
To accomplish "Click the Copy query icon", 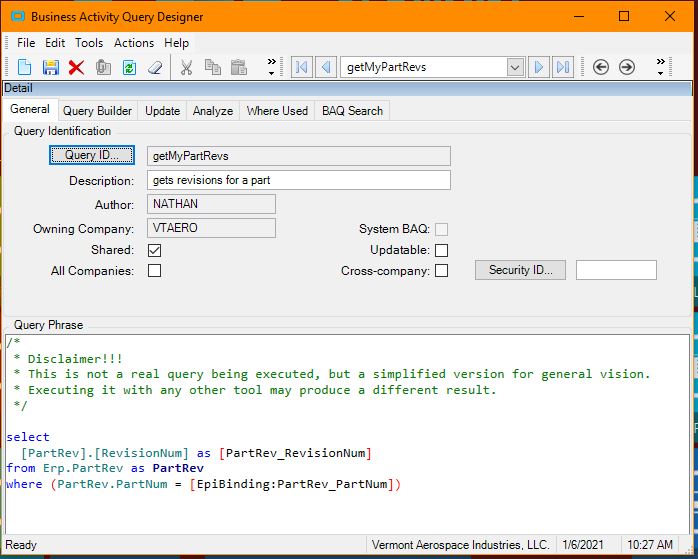I will (103, 67).
